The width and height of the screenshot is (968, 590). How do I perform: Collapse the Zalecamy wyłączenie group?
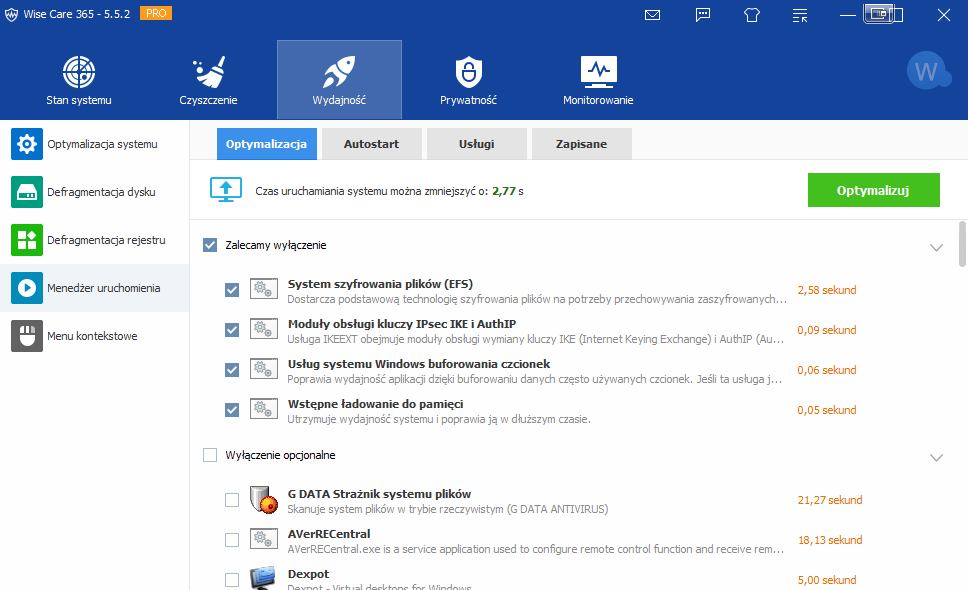pos(936,247)
